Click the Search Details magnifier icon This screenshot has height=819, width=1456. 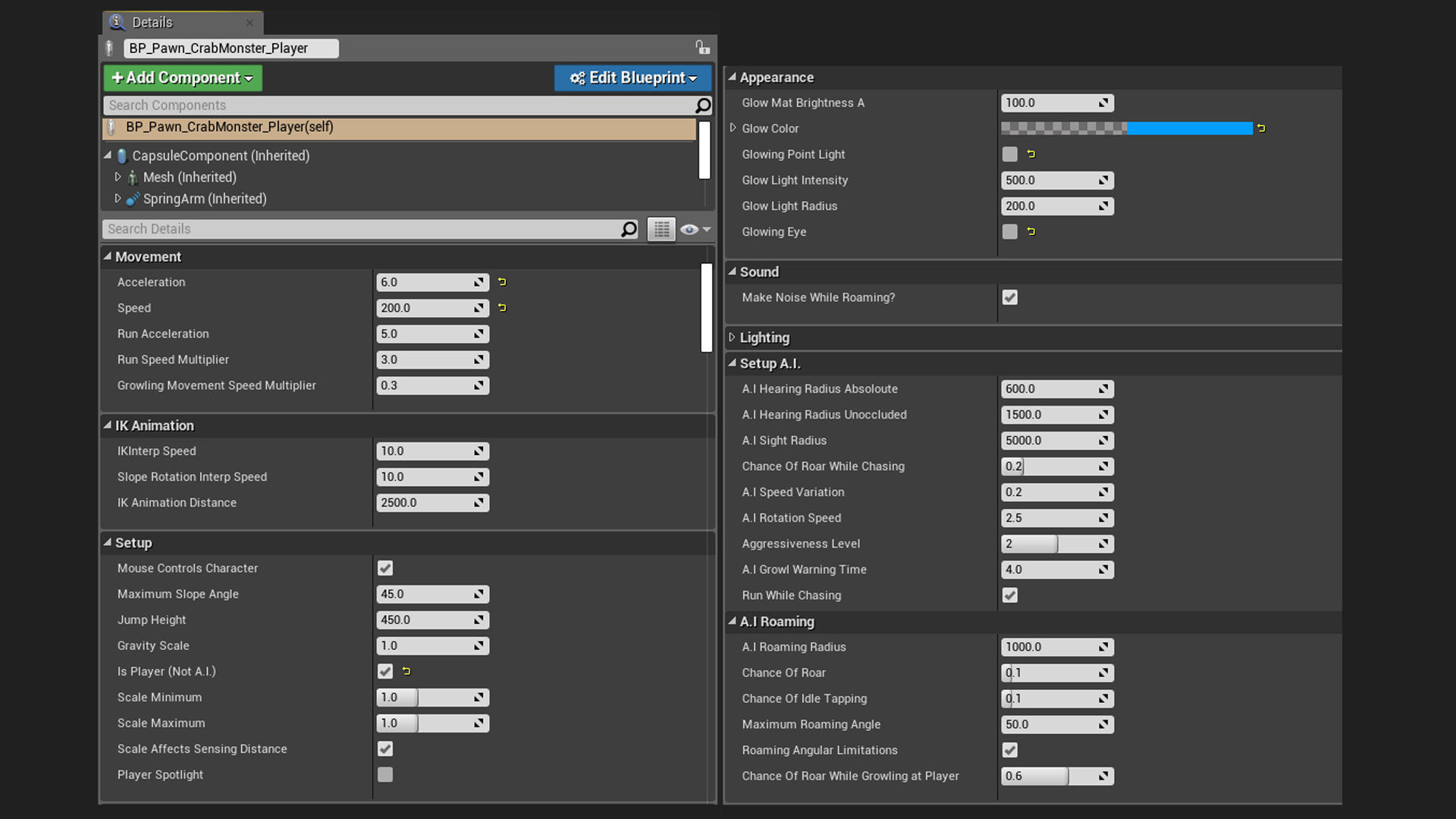pos(629,229)
